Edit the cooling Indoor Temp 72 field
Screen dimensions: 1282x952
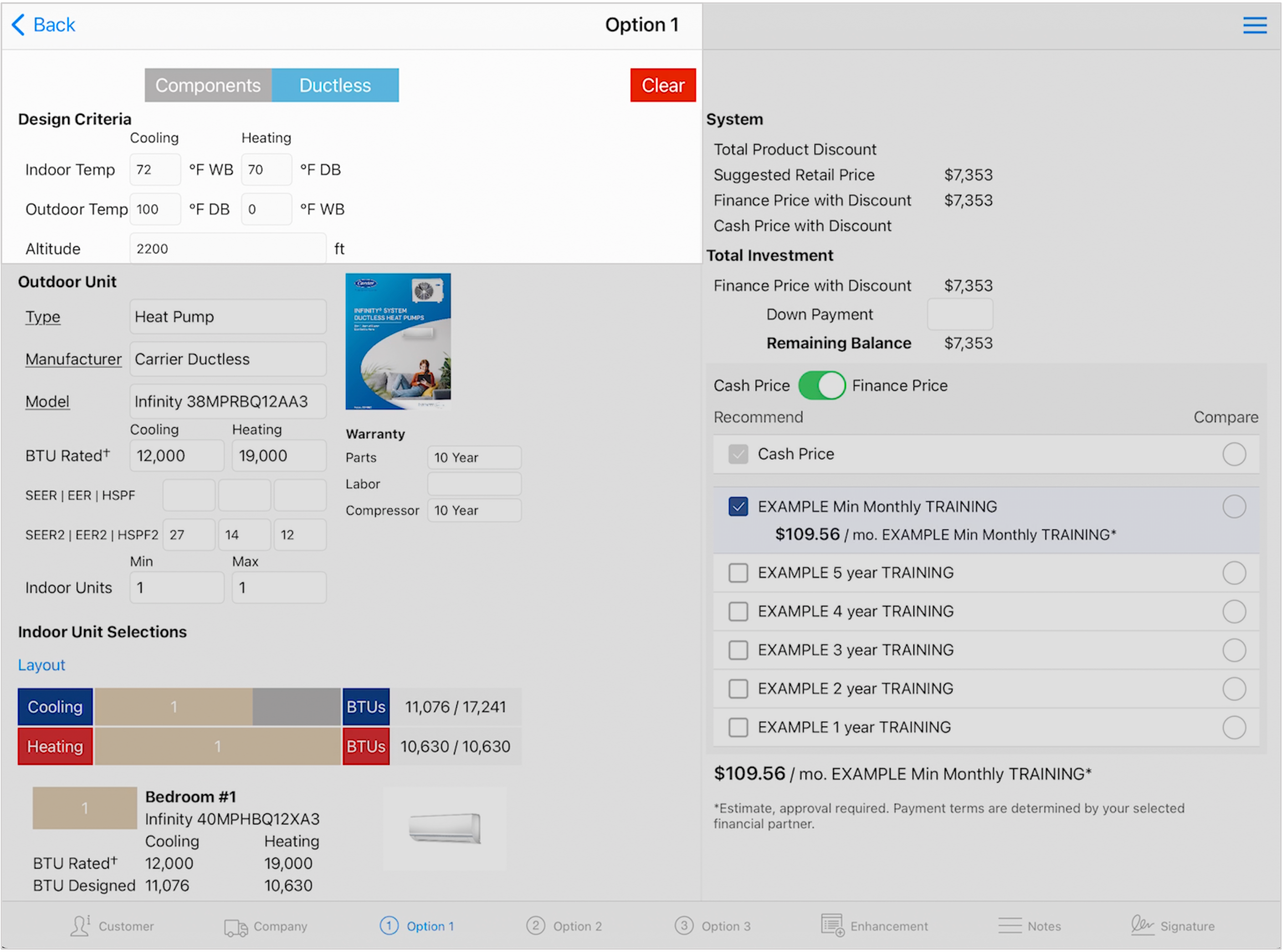155,169
